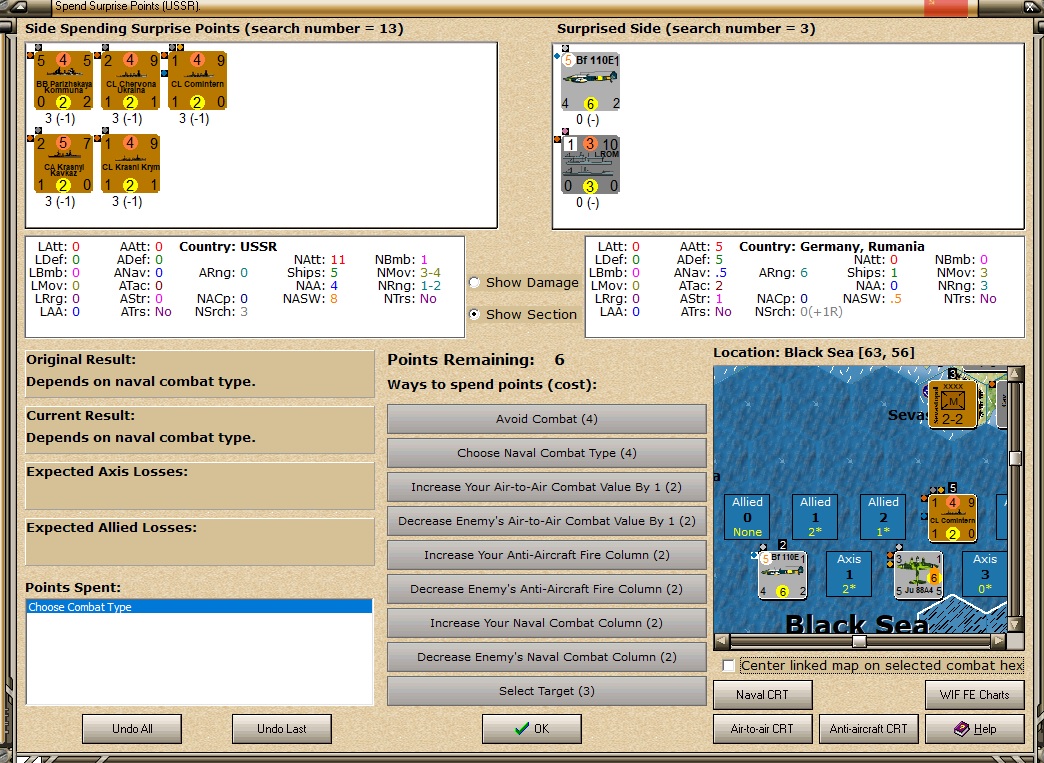Select the Rumanian ROM naval counter
This screenshot has width=1044, height=763.
pos(591,164)
